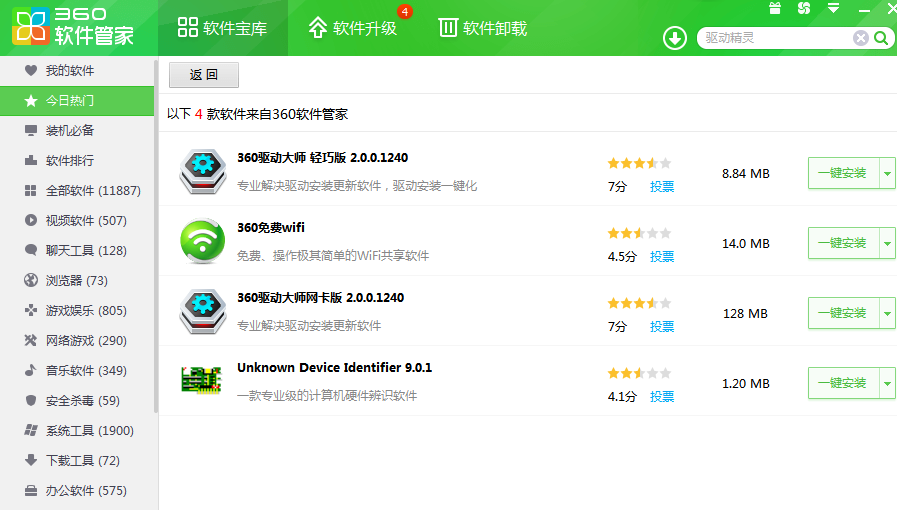Screen dimensions: 897x510
Task: Open the 360免费wifi title text
Action: (x=271, y=228)
